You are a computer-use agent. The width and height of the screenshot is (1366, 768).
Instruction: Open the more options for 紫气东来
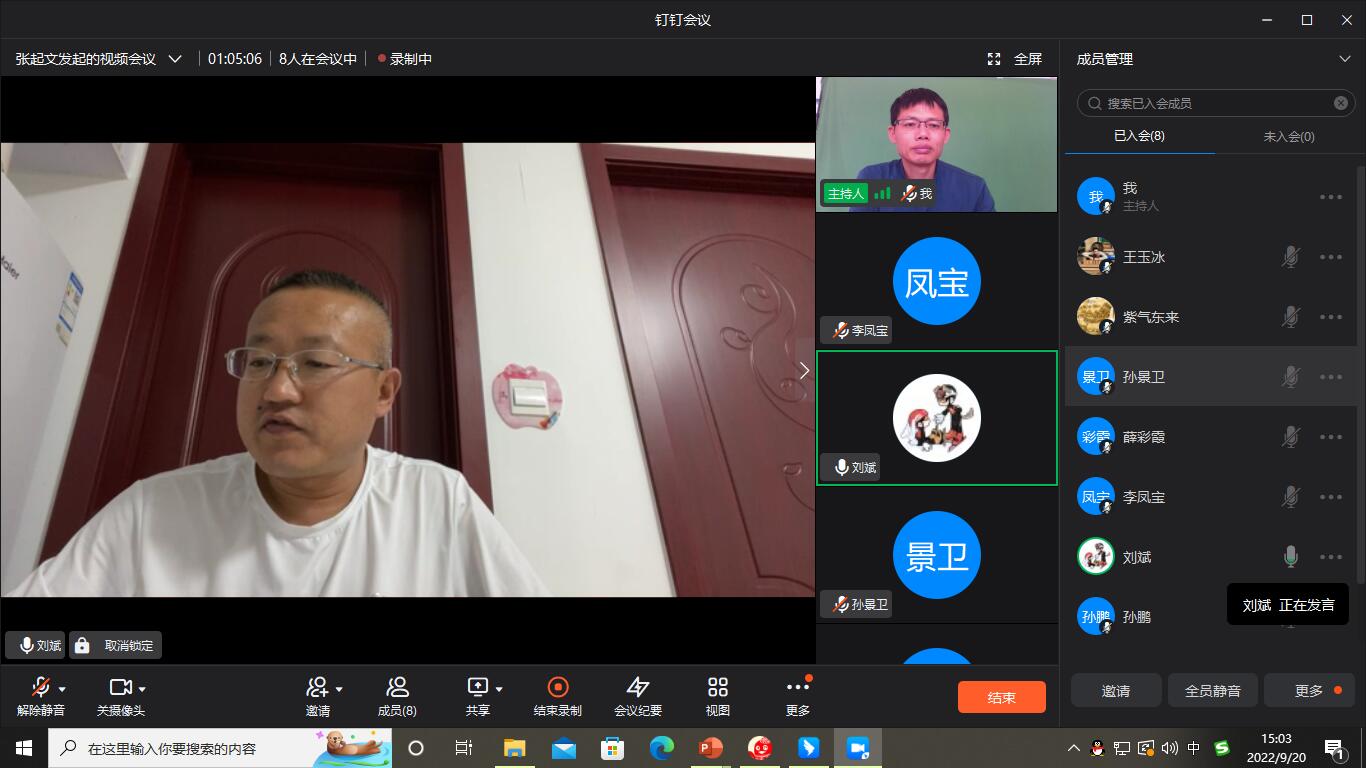[1331, 317]
